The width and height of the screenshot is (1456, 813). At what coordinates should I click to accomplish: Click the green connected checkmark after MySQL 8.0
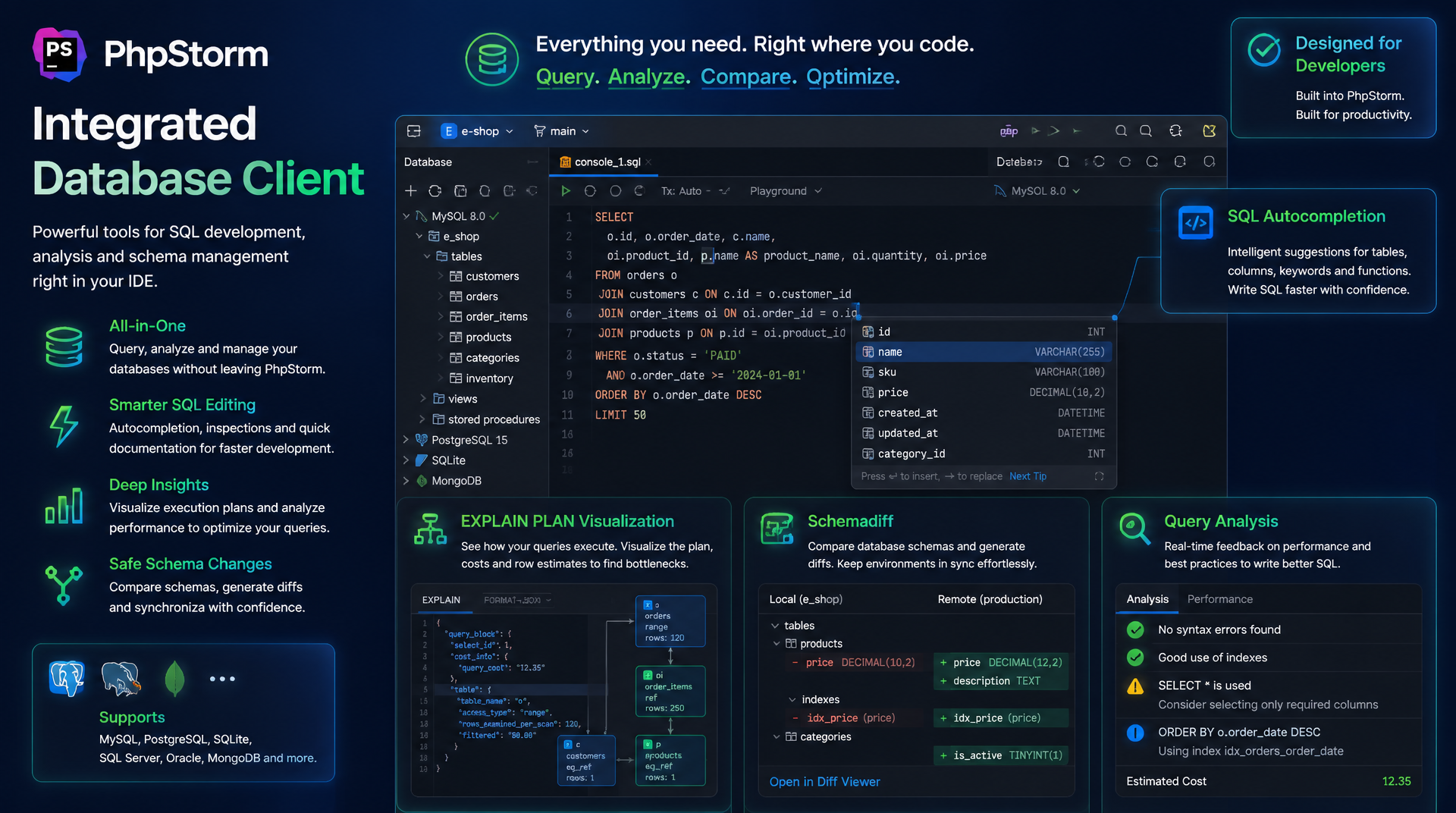[494, 216]
